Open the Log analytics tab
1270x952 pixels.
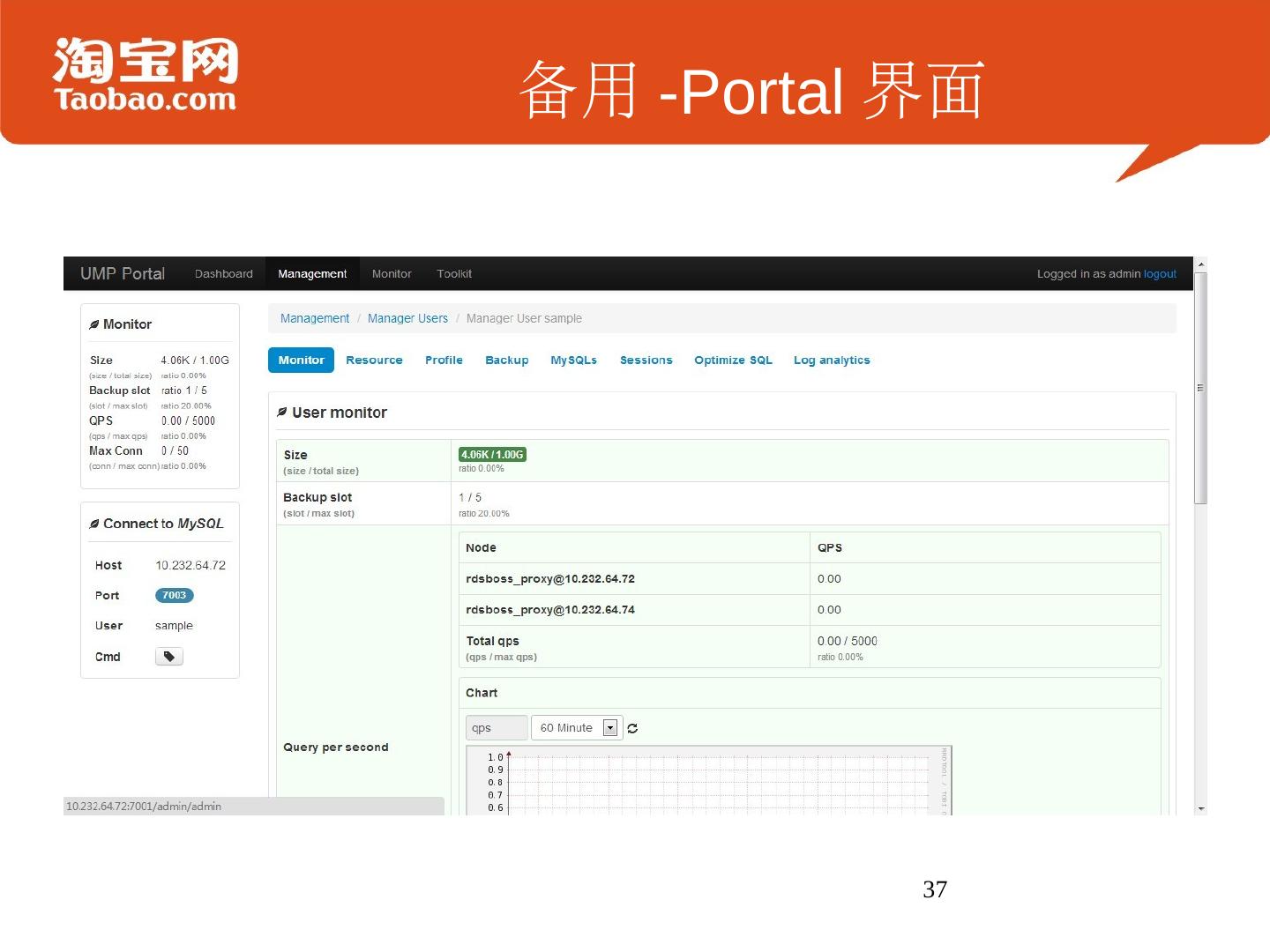[832, 361]
